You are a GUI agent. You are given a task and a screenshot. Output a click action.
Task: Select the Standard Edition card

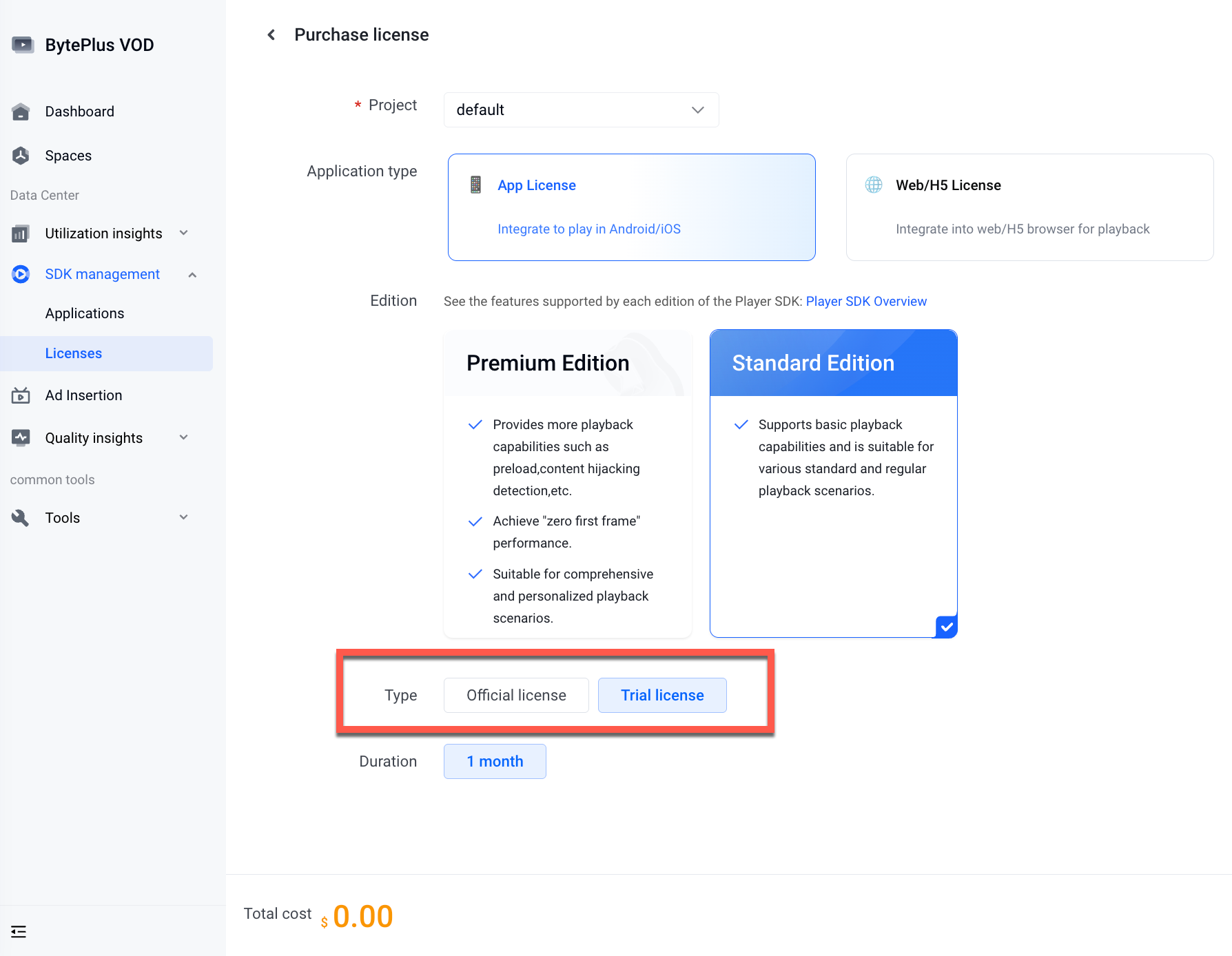tap(834, 484)
